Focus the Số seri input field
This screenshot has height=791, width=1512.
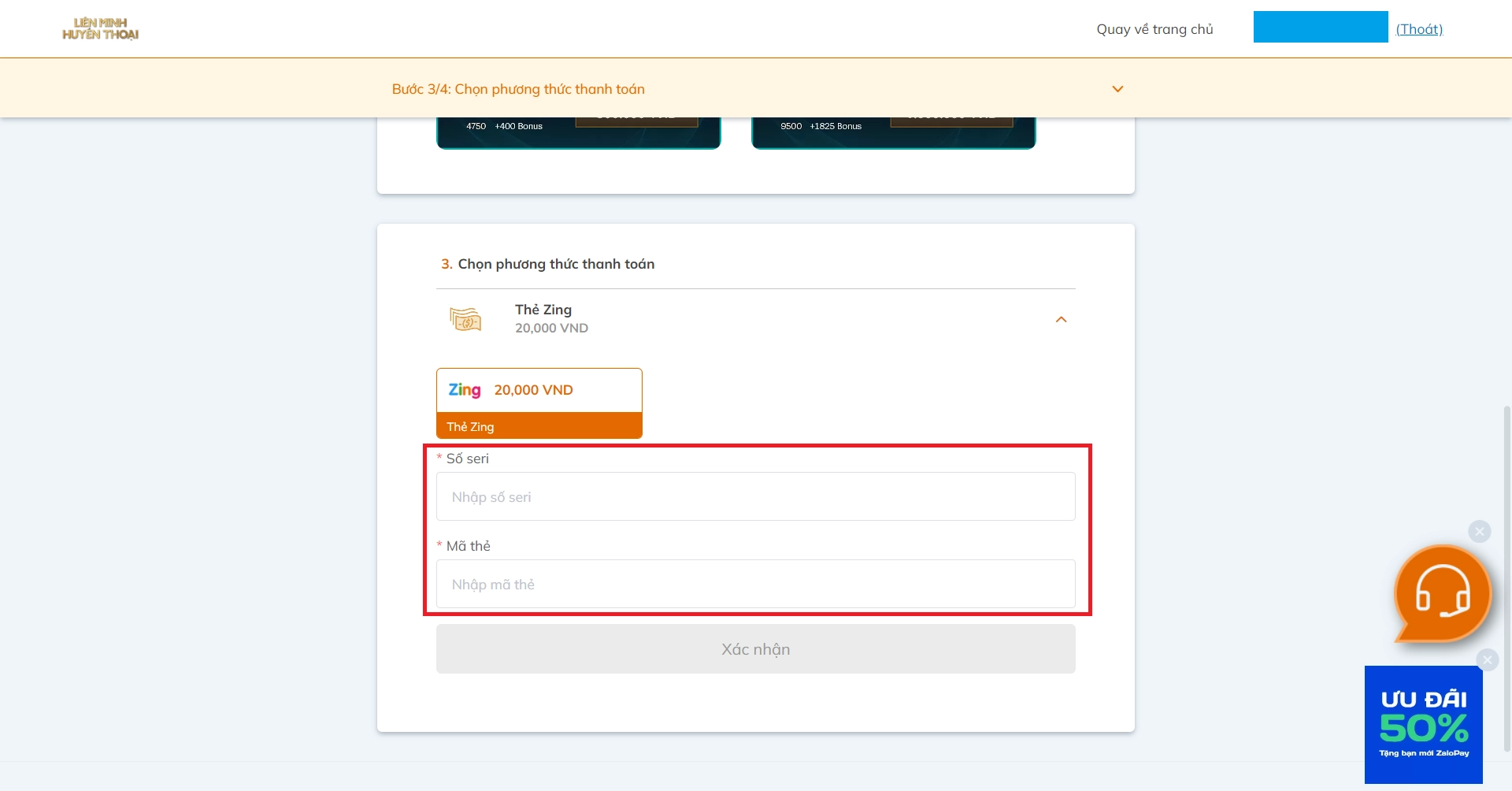point(755,496)
